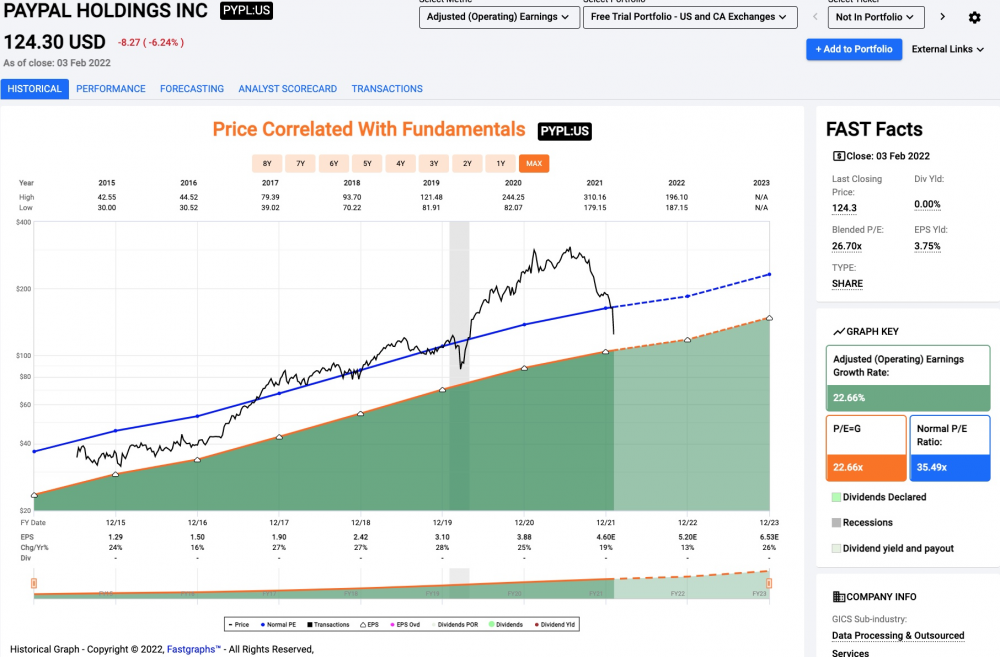
Task: Go to next ticker arrow
Action: (942, 17)
